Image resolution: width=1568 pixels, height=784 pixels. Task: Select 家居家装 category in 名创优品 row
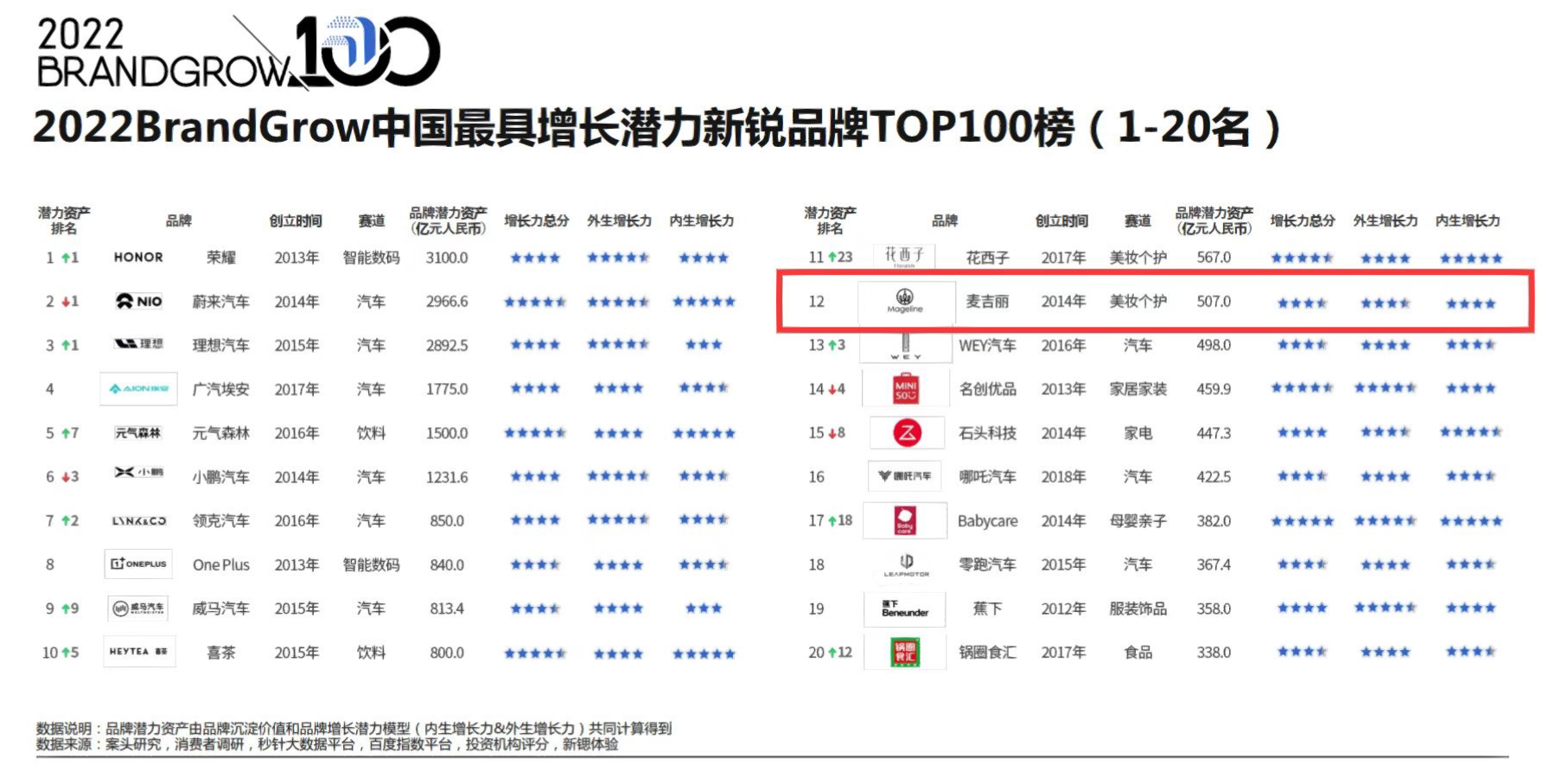click(x=1138, y=389)
